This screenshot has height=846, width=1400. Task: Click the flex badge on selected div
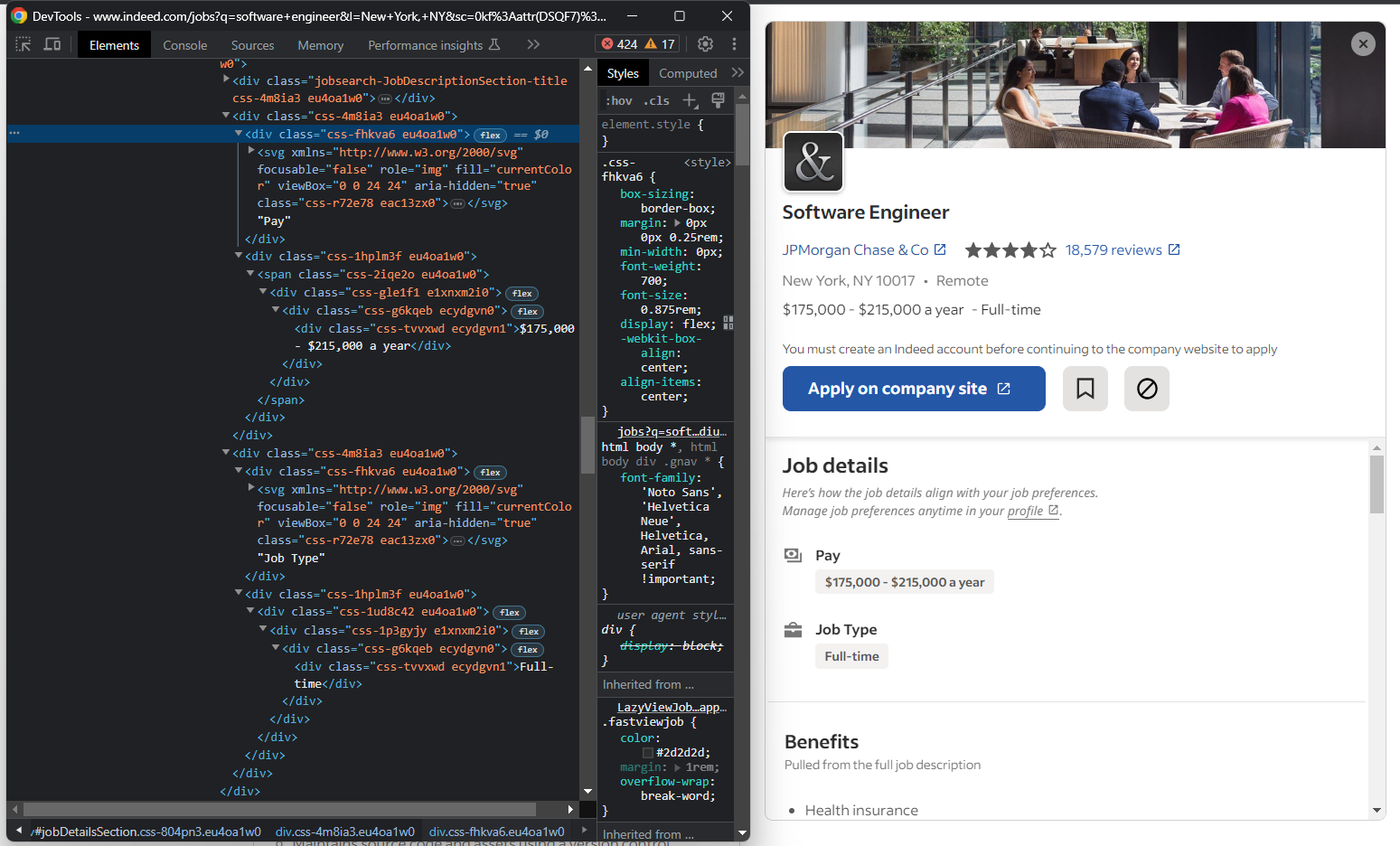[491, 135]
